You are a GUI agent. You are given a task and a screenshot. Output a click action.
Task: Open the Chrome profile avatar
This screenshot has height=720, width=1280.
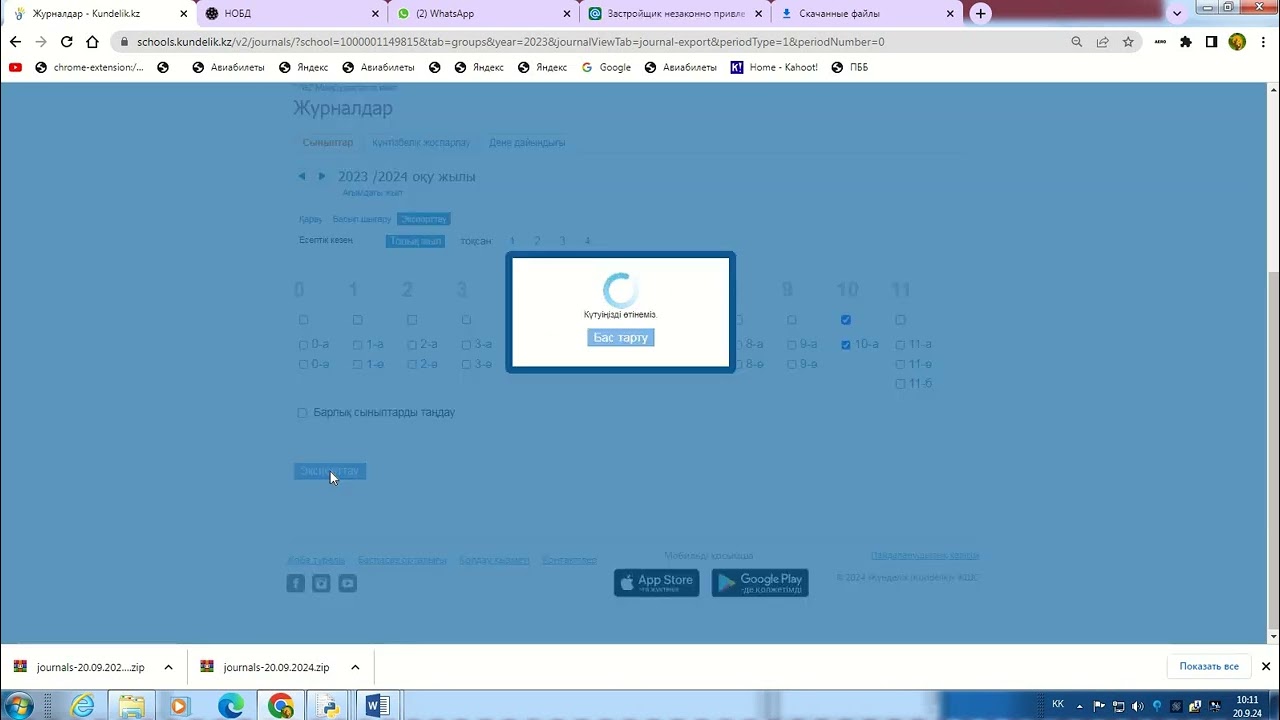(1237, 42)
